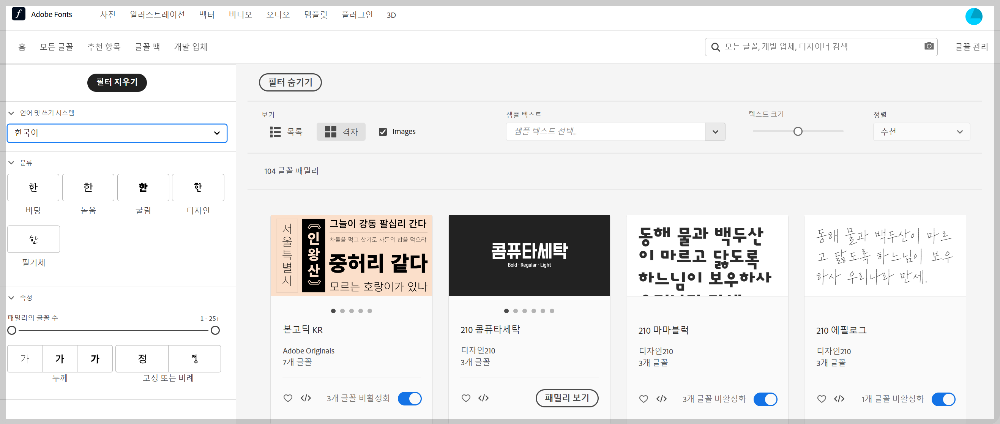Click the 필터 숨기기 button

point(290,82)
